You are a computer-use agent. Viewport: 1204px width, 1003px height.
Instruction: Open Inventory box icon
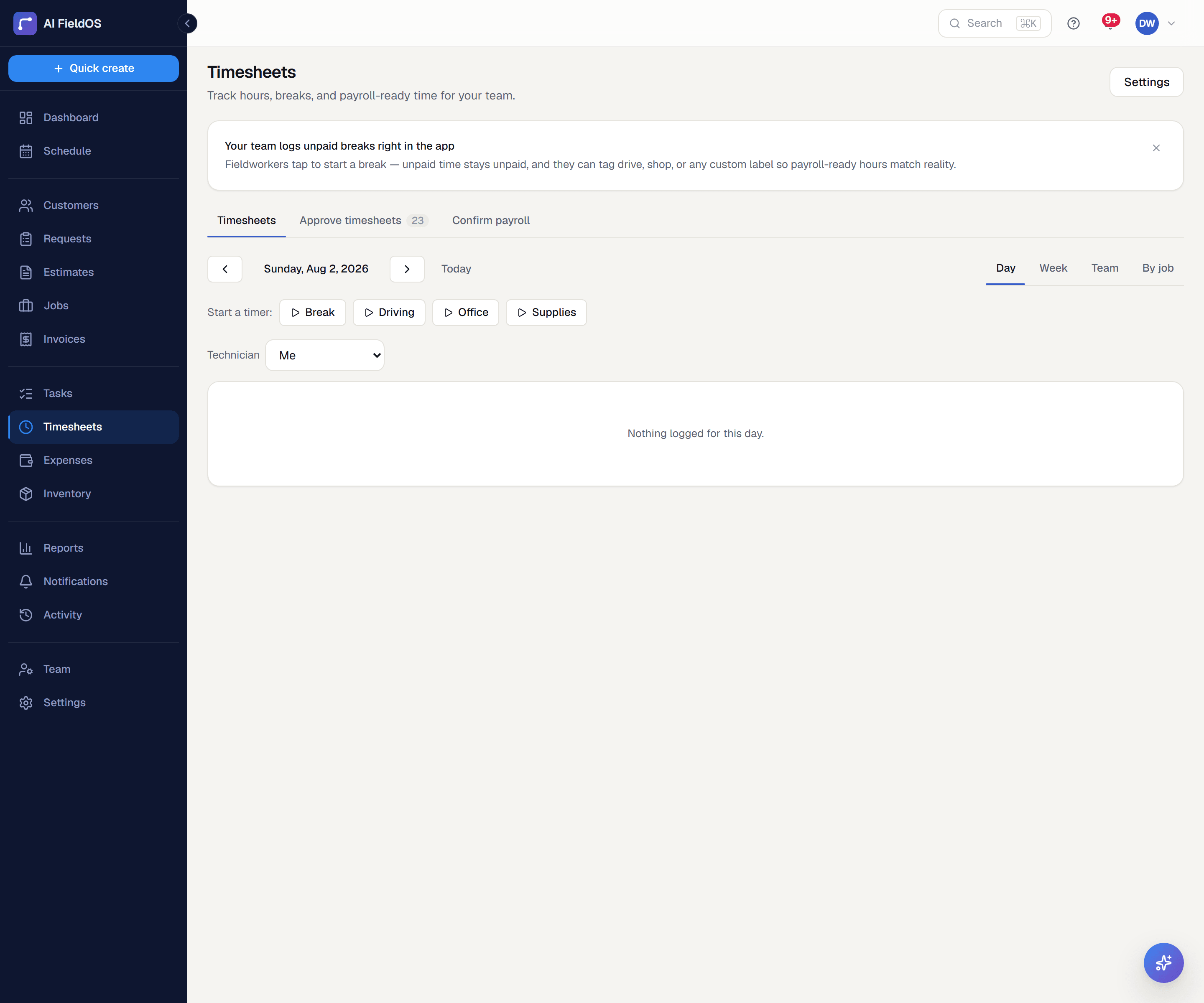(26, 494)
